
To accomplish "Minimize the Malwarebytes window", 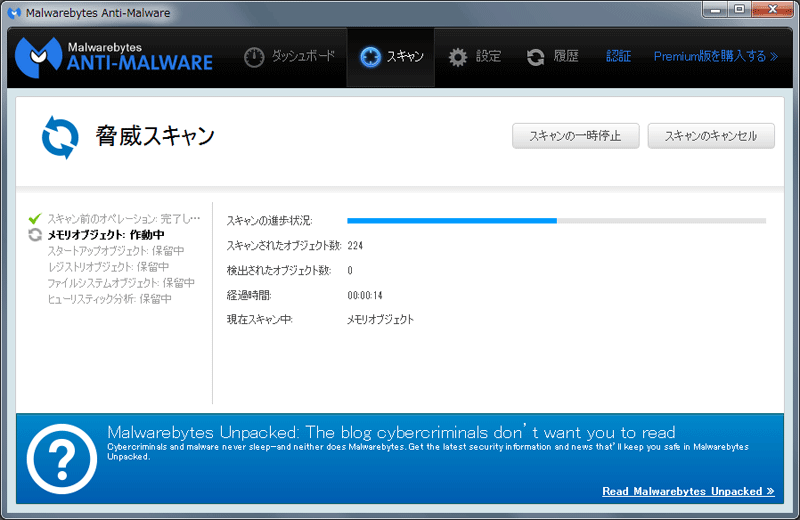I will coord(715,10).
